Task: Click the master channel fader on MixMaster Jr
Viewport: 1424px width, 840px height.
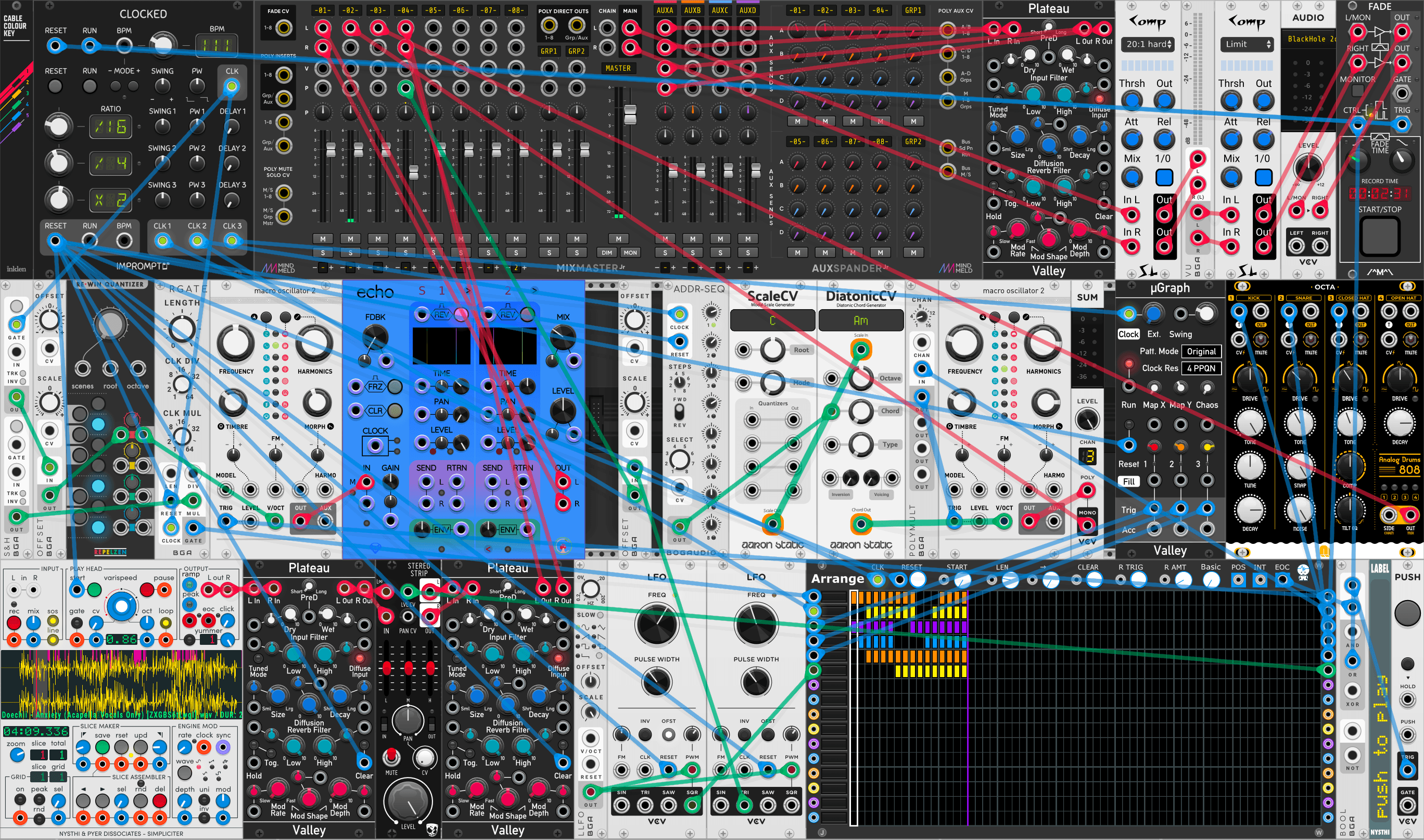Action: [x=630, y=115]
